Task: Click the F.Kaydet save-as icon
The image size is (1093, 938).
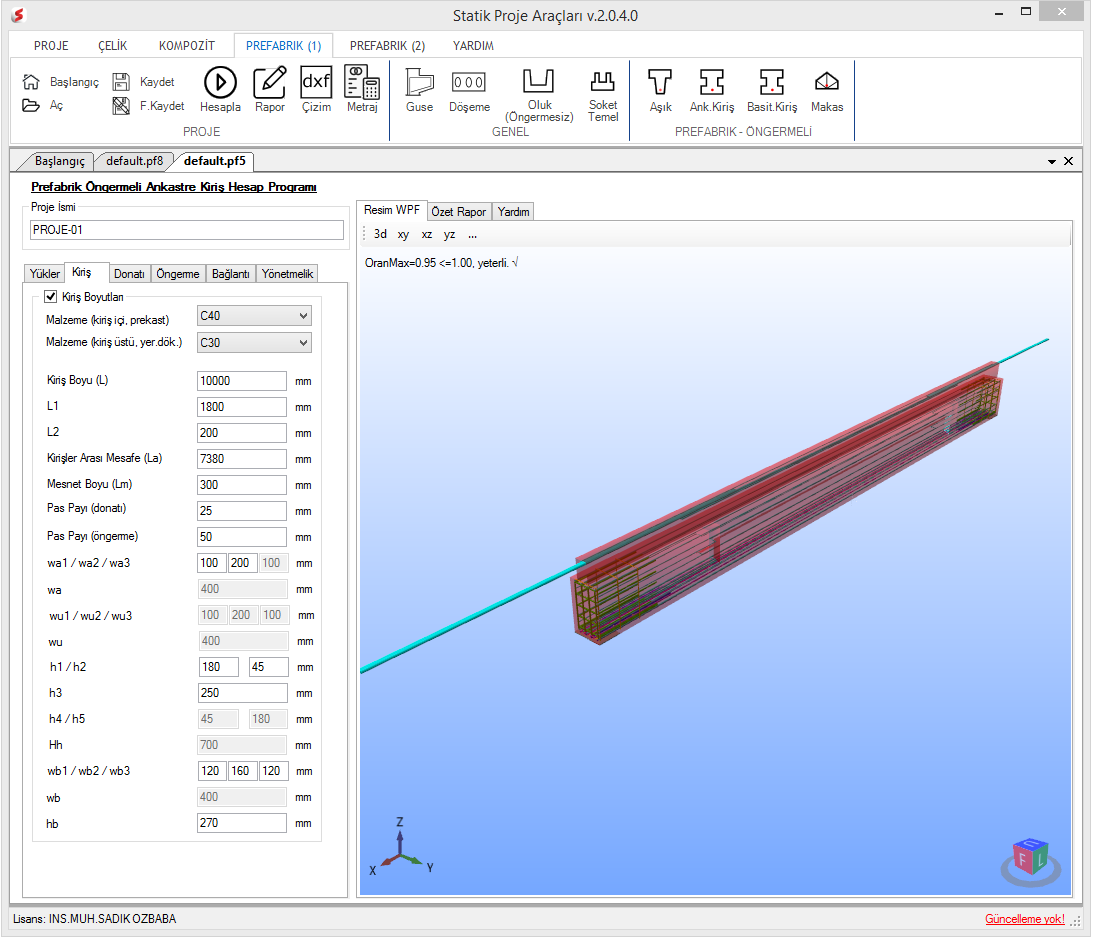Action: coord(121,106)
